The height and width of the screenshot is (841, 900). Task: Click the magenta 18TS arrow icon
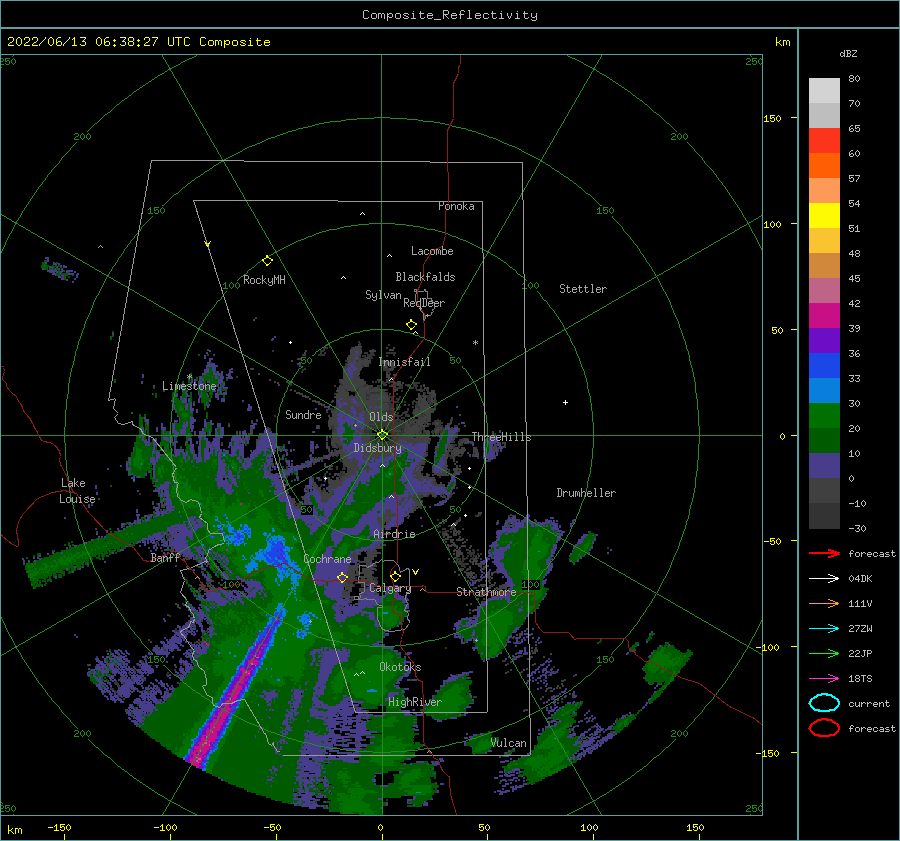click(824, 679)
